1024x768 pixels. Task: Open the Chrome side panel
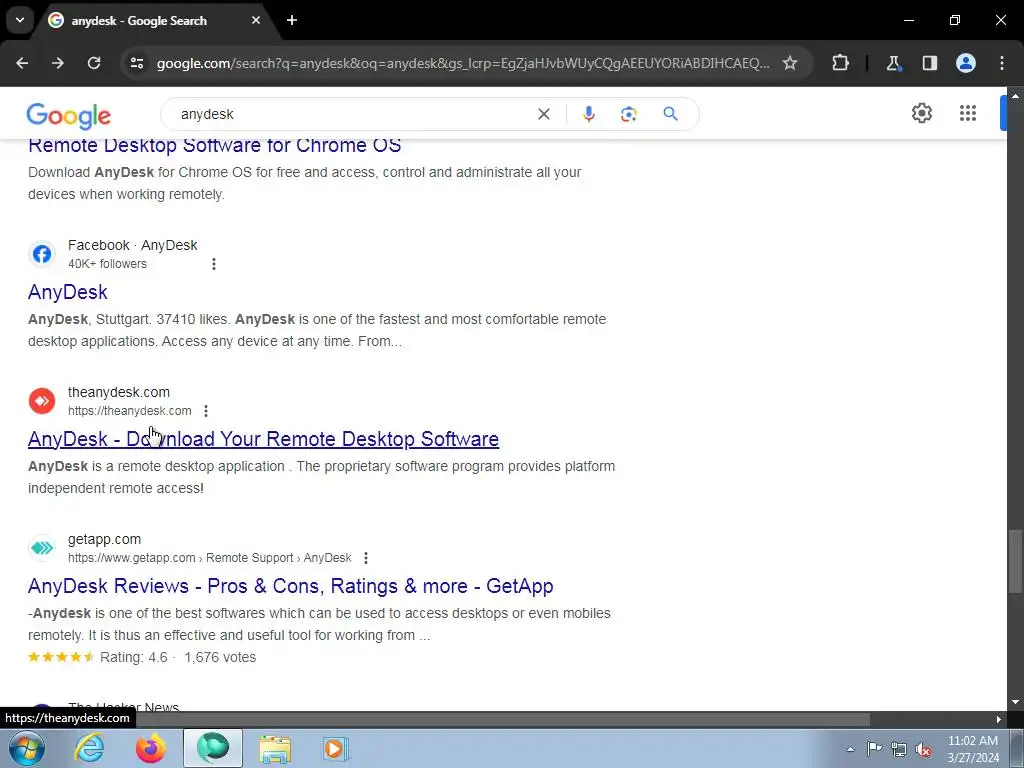coord(929,63)
